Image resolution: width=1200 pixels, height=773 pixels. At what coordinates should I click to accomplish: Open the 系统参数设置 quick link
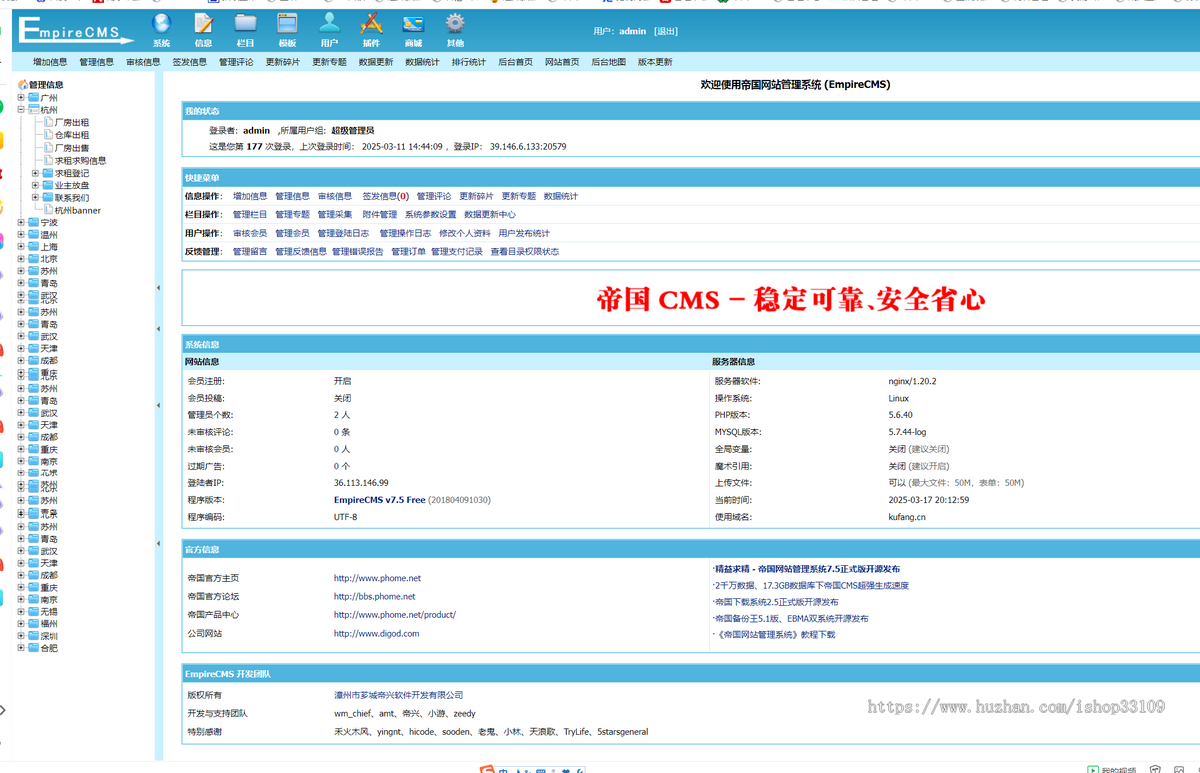point(430,214)
